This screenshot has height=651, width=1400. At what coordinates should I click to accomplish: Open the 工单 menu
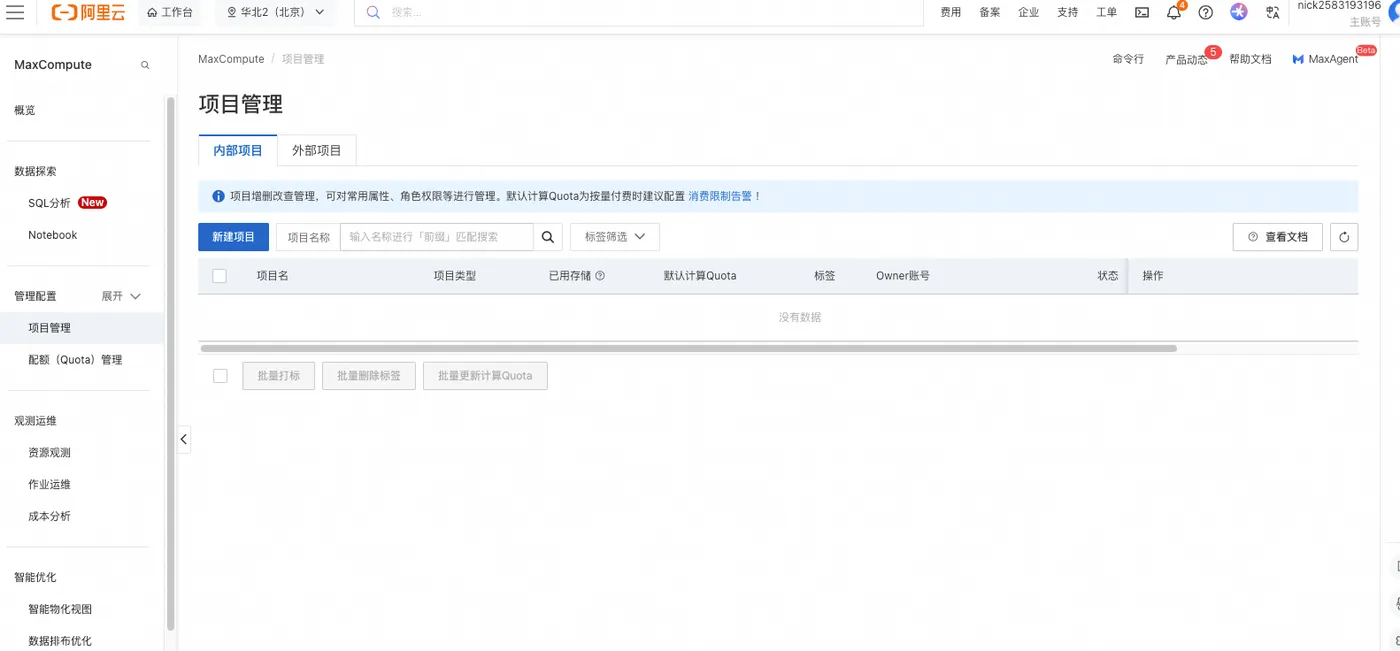point(1107,12)
